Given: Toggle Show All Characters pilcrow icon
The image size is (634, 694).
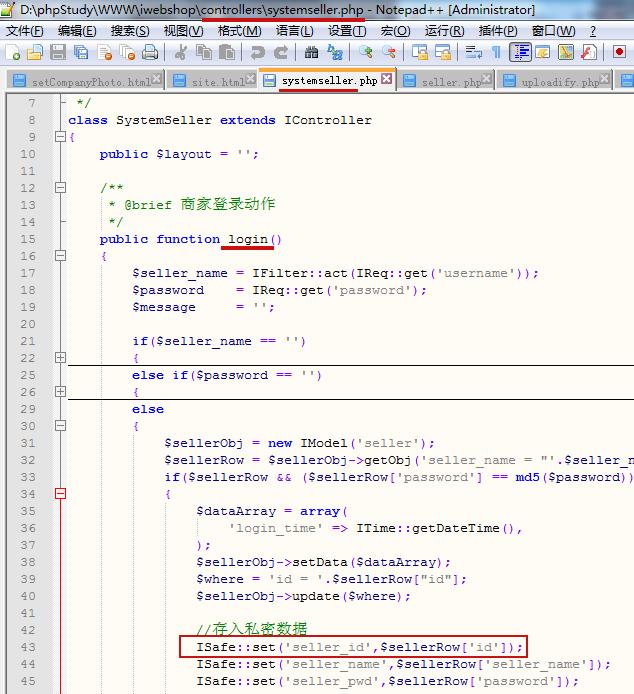Looking at the screenshot, I should click(x=496, y=52).
